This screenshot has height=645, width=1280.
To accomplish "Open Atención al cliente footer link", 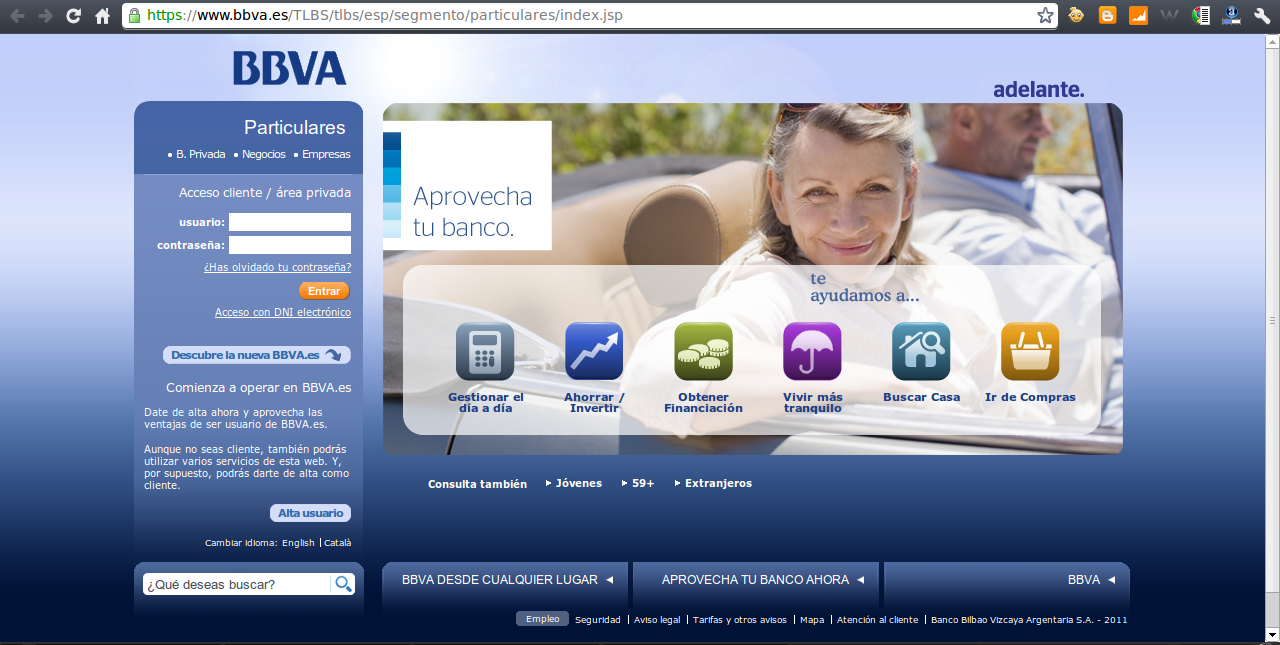I will [x=877, y=620].
